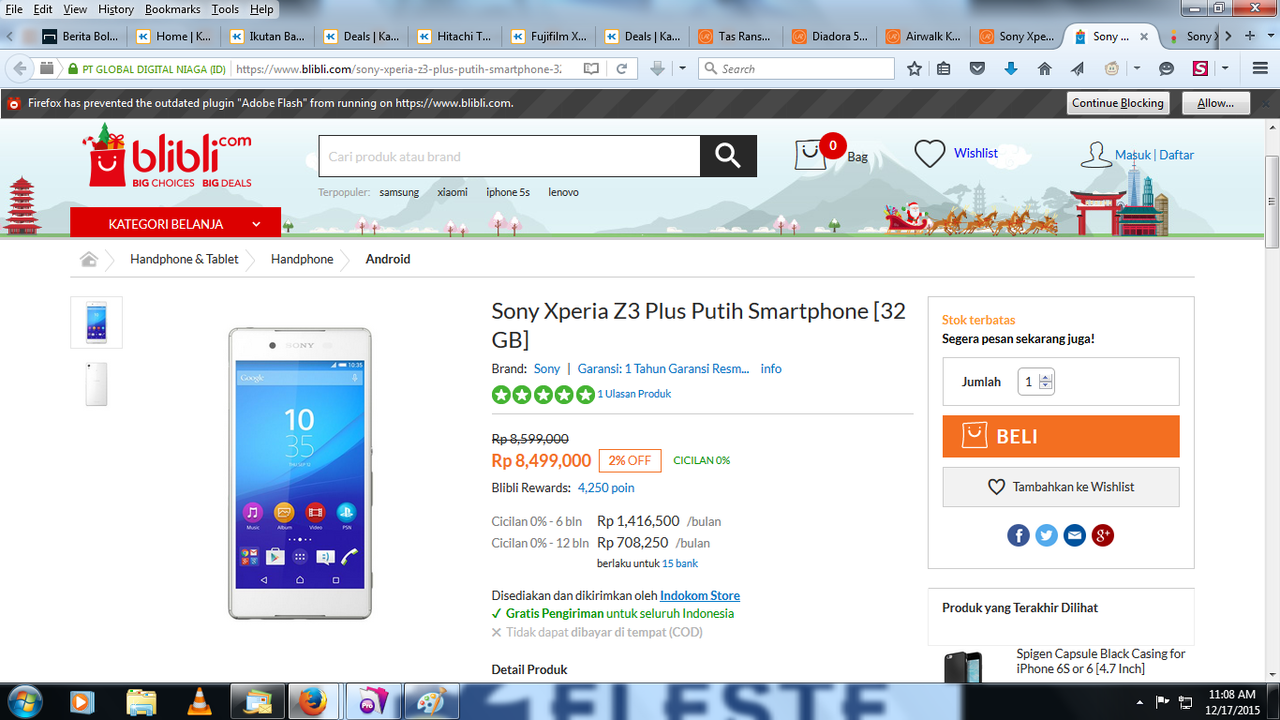
Task: Click the blibli.com logo
Action: click(x=167, y=156)
